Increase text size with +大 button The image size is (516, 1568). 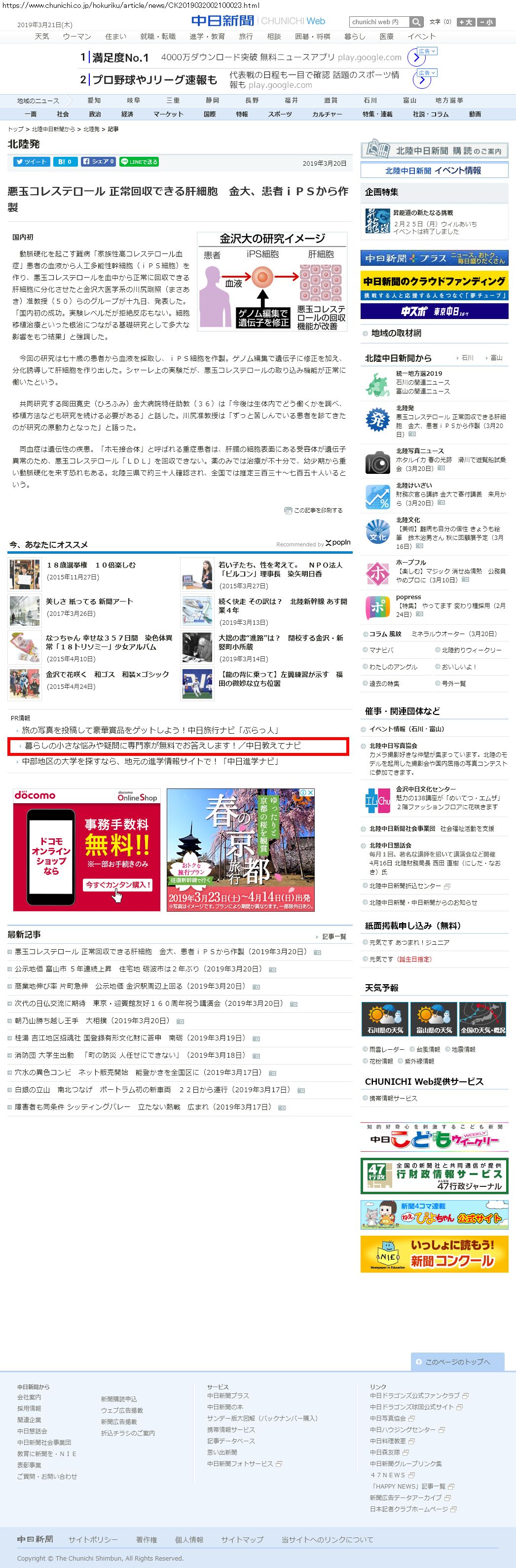coord(466,22)
